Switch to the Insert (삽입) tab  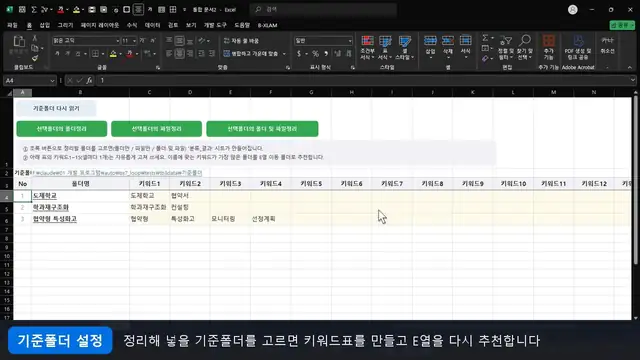click(44, 25)
